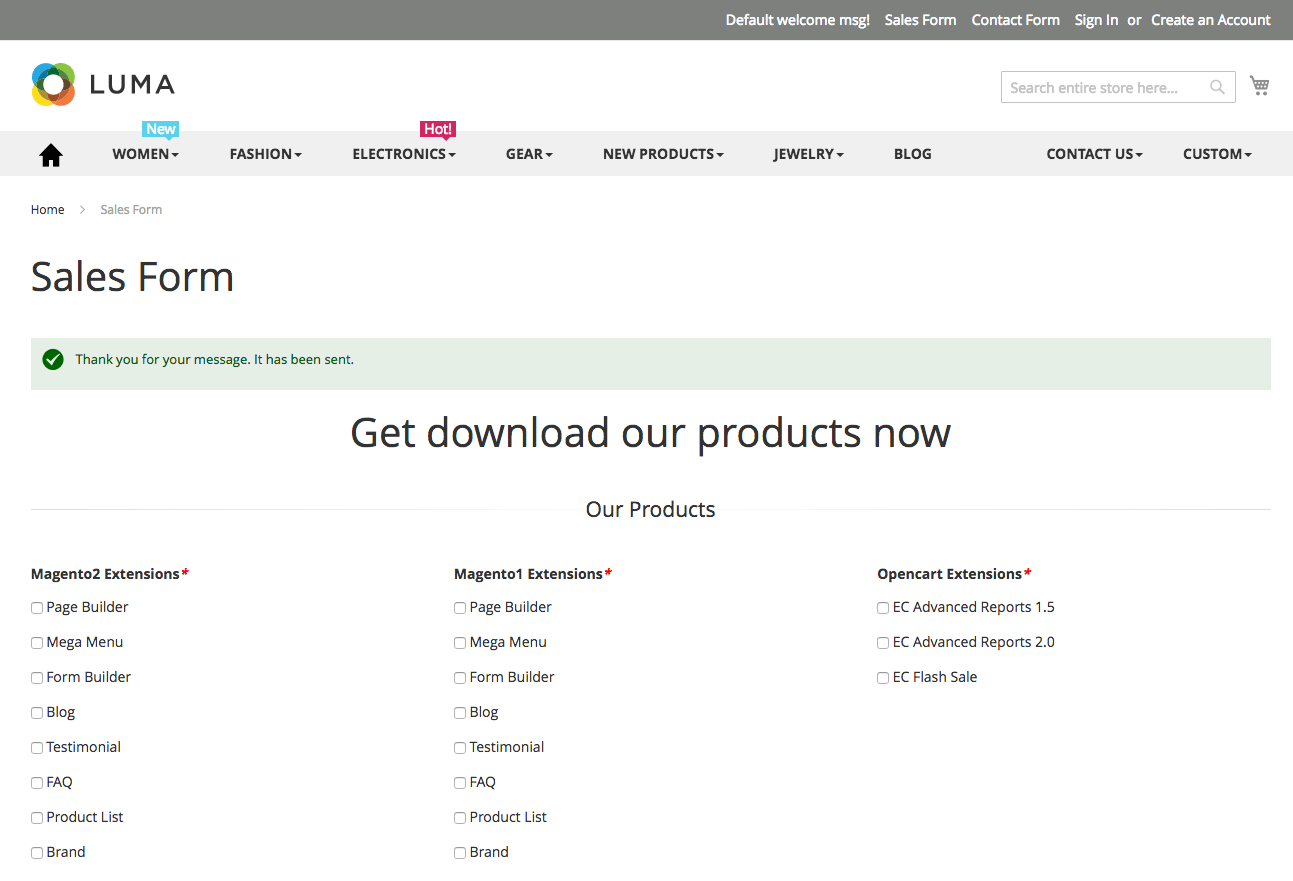
Task: Check Magento1 FAQ checkbox
Action: 460,783
